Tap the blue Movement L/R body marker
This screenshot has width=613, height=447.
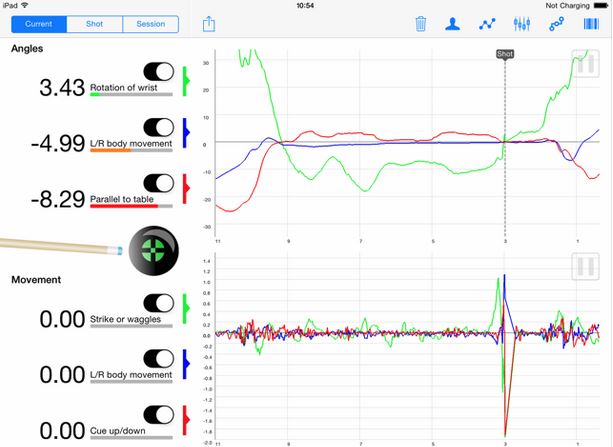tap(186, 364)
